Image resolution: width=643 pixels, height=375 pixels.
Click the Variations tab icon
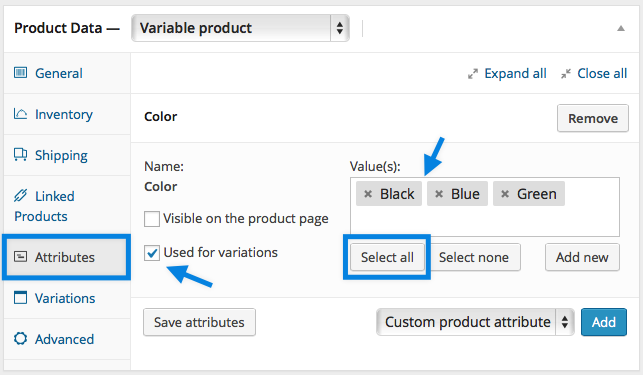coord(20,297)
